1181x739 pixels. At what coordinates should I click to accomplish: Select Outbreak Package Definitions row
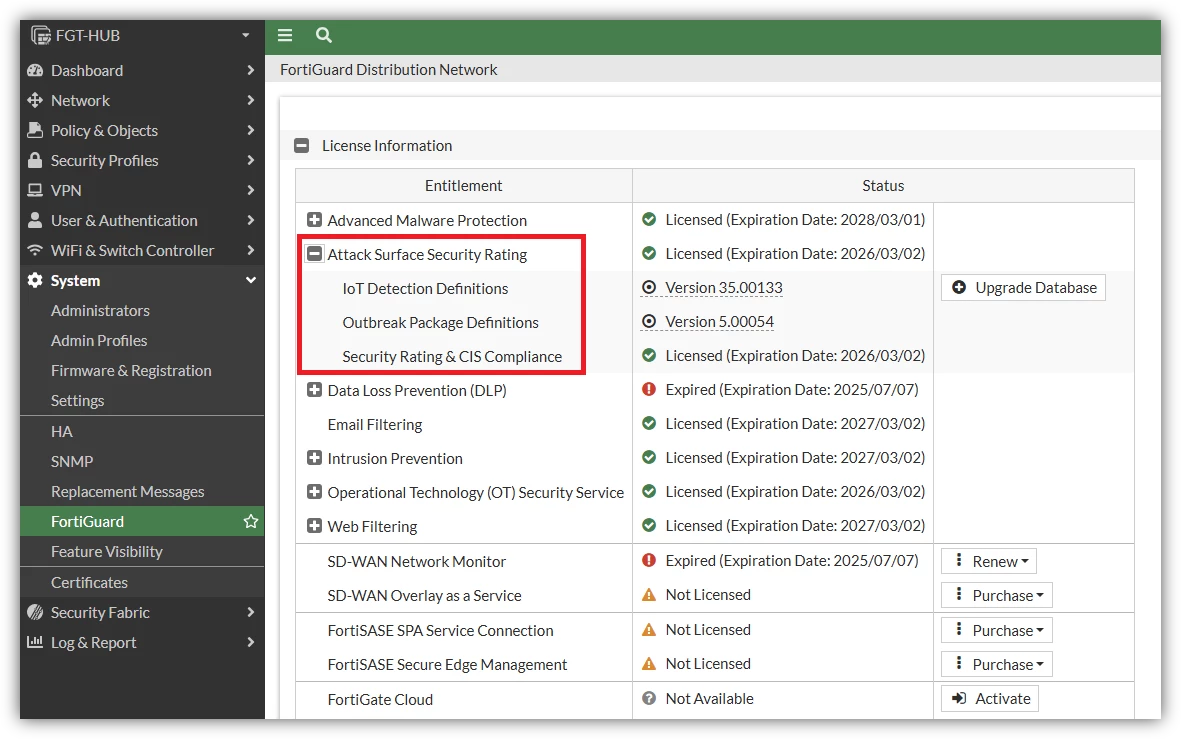[x=441, y=322]
